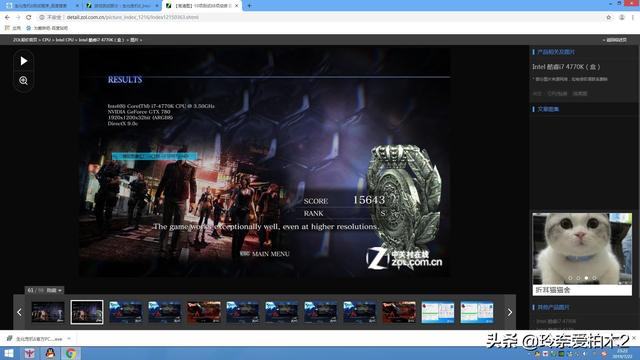The image size is (640, 360).
Task: Select the first carousel dot on cat ad
Action: pos(570,278)
